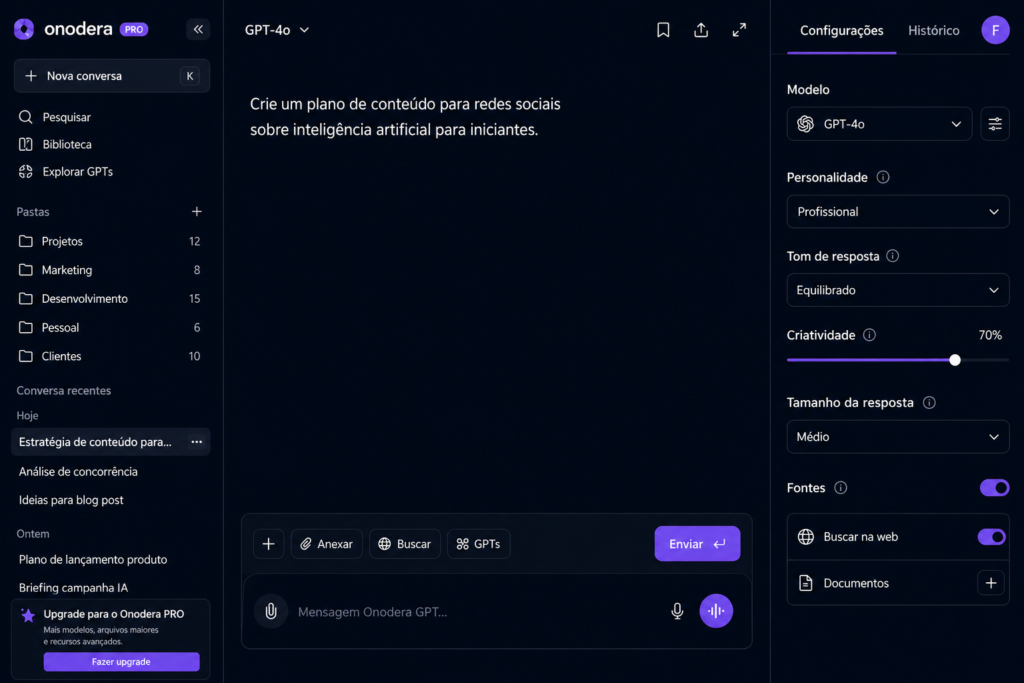Viewport: 1024px width, 683px height.
Task: Switch to the Configurações tab
Action: (x=841, y=31)
